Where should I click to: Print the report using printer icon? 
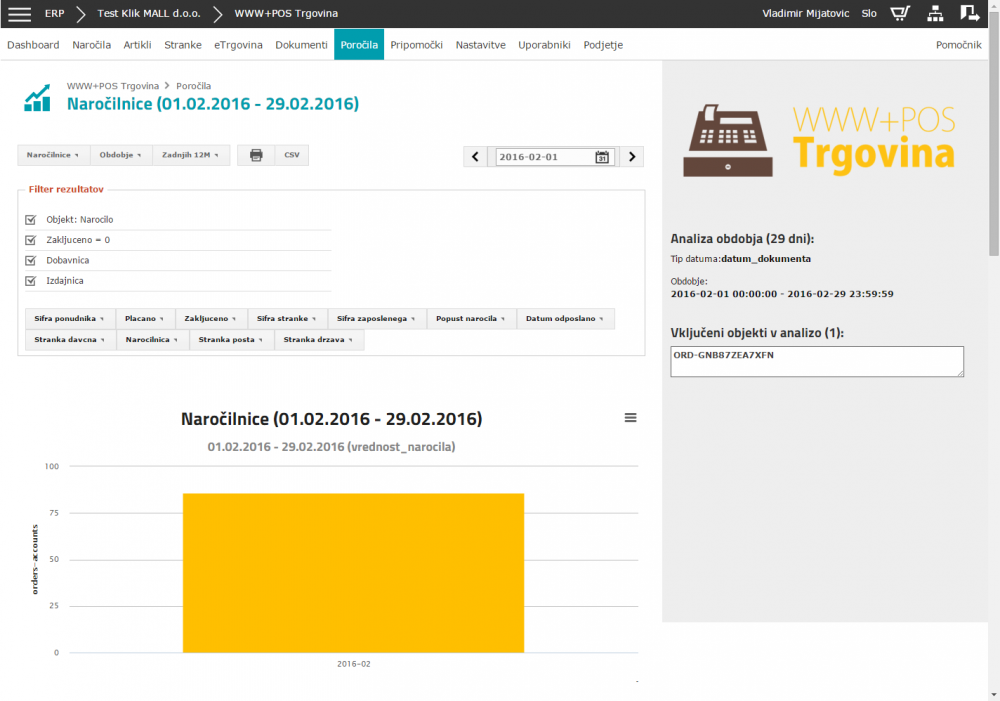coord(256,155)
